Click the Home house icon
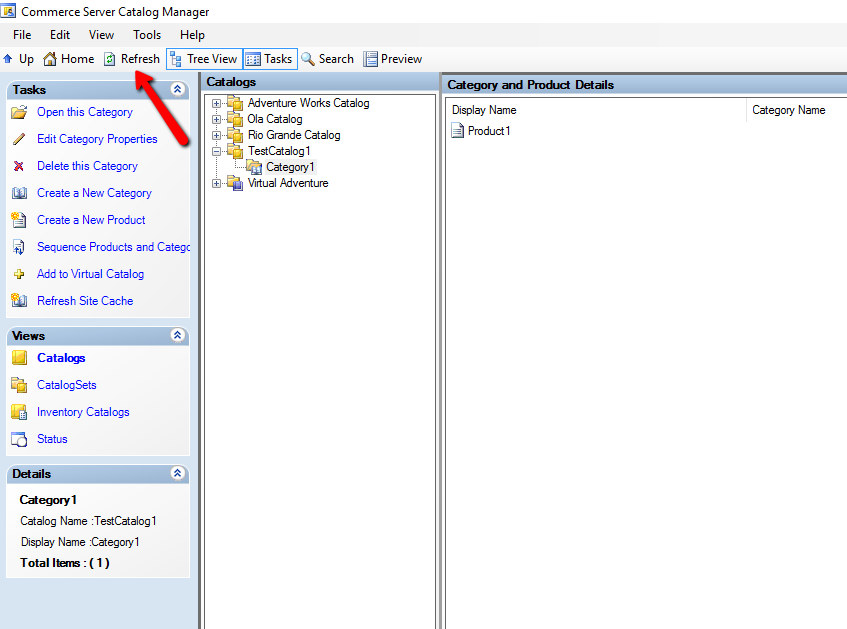This screenshot has width=847, height=629. click(50, 58)
